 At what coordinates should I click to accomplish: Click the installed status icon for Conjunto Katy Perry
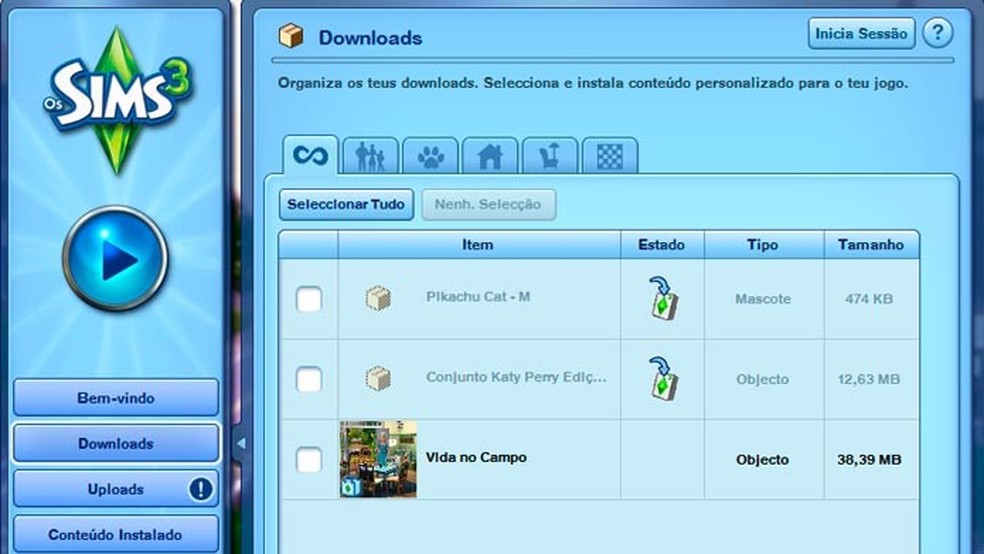[663, 379]
